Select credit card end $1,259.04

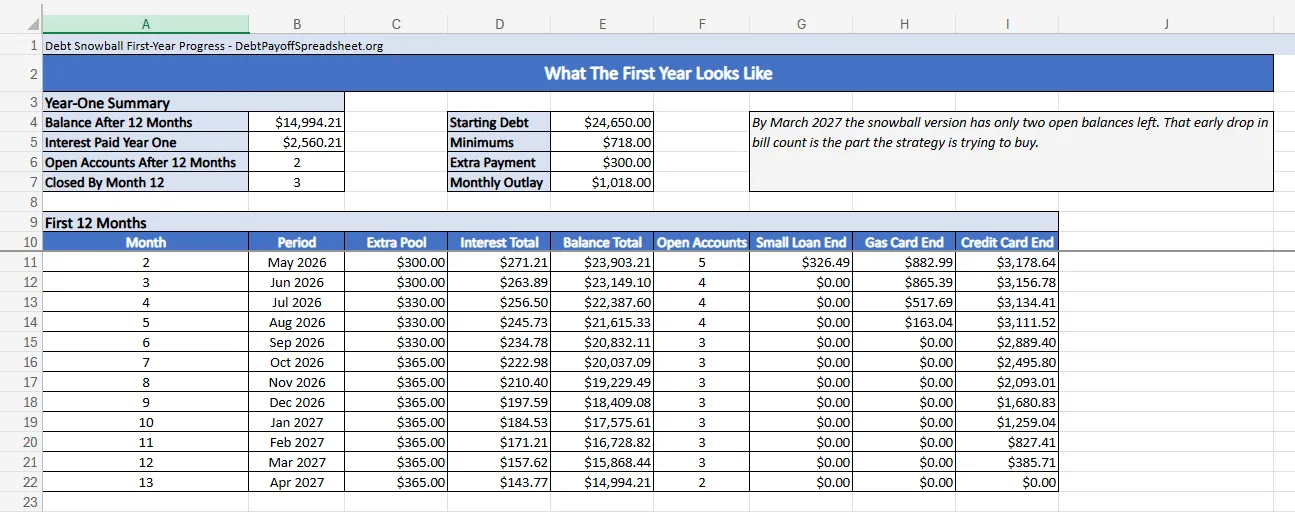(x=1007, y=422)
